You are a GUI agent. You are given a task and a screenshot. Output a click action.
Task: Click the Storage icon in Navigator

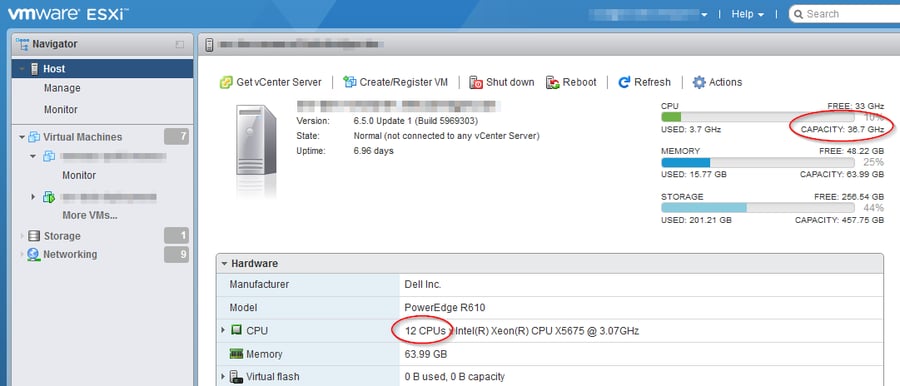coord(34,236)
